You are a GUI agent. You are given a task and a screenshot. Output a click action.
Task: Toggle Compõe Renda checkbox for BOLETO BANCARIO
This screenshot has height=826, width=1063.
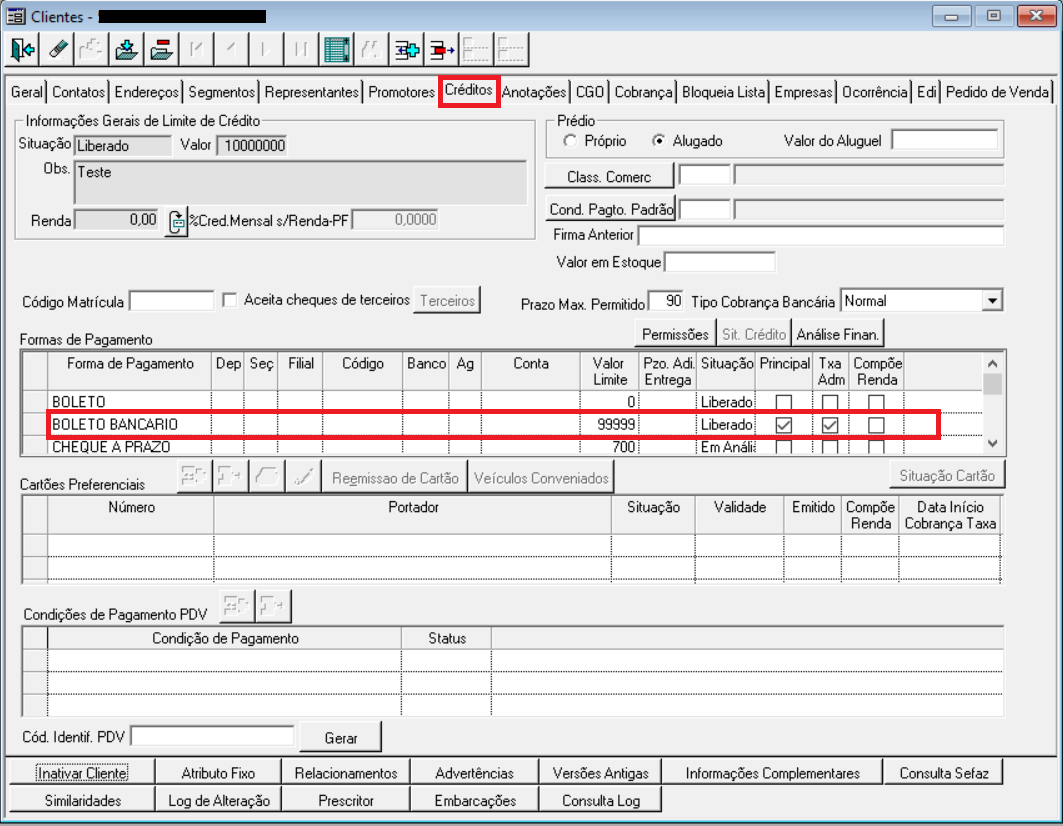coord(877,425)
